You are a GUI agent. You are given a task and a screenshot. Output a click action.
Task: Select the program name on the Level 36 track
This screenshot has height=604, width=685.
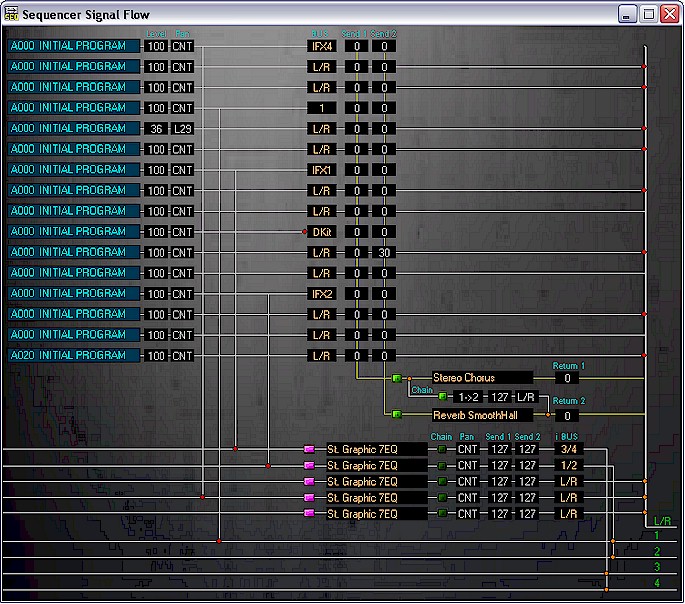coord(73,128)
